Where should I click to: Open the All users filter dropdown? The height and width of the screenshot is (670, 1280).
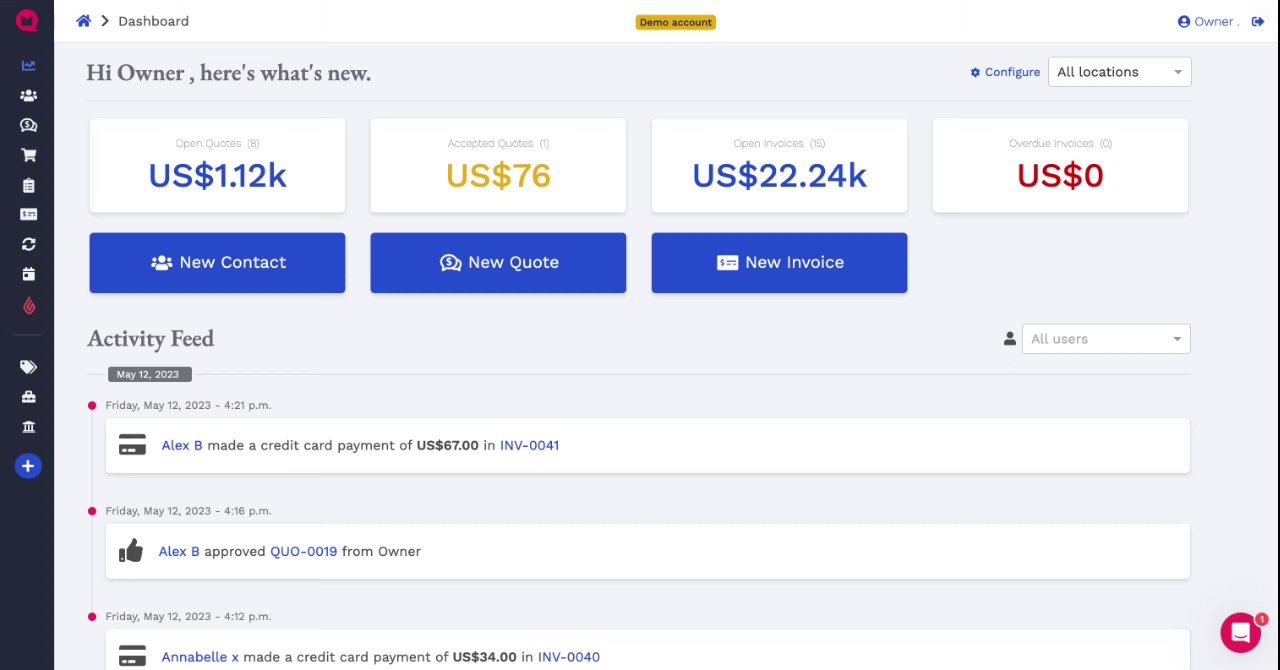1105,339
